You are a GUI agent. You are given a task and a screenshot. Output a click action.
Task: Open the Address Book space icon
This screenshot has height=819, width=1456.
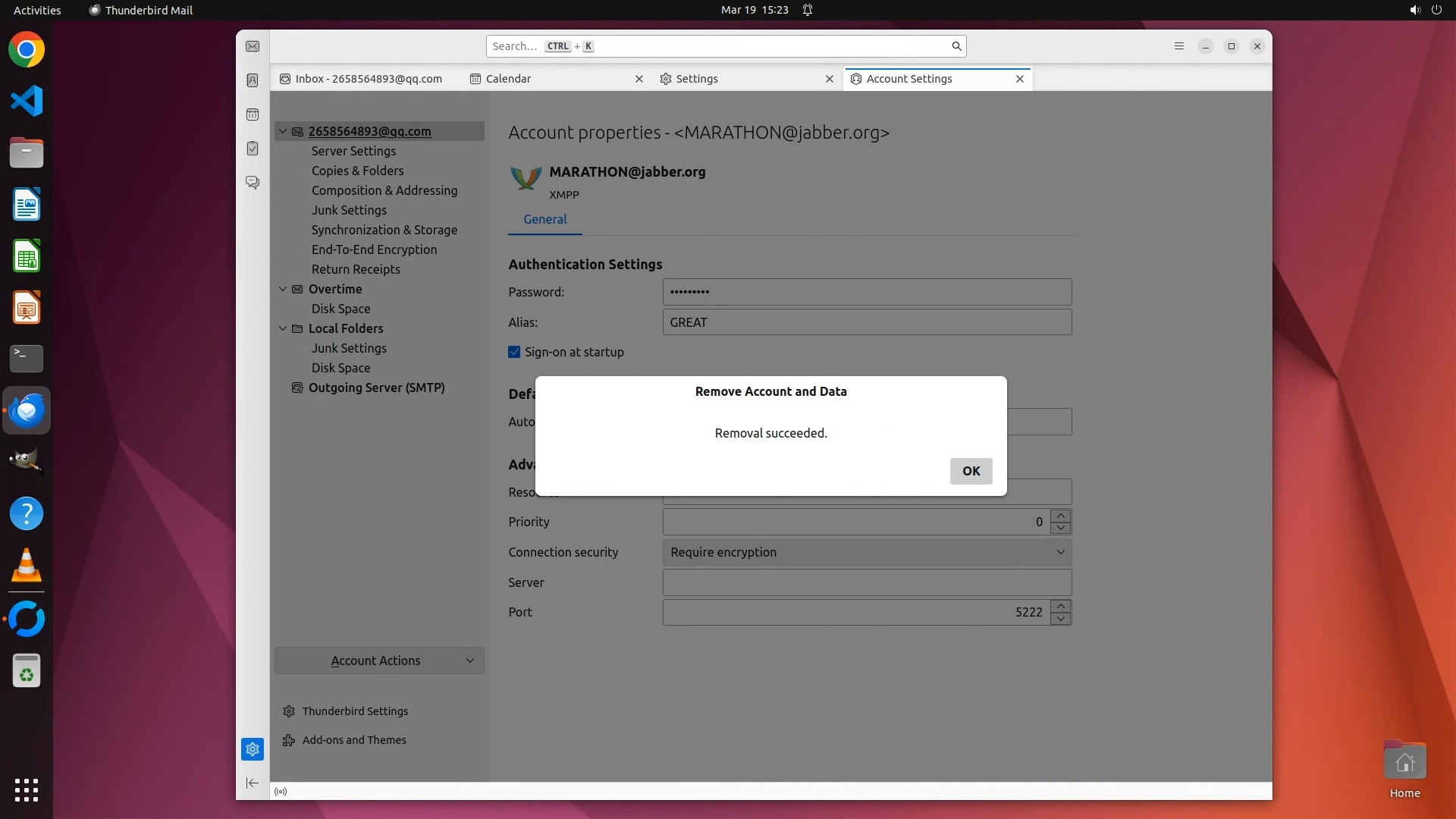253,80
